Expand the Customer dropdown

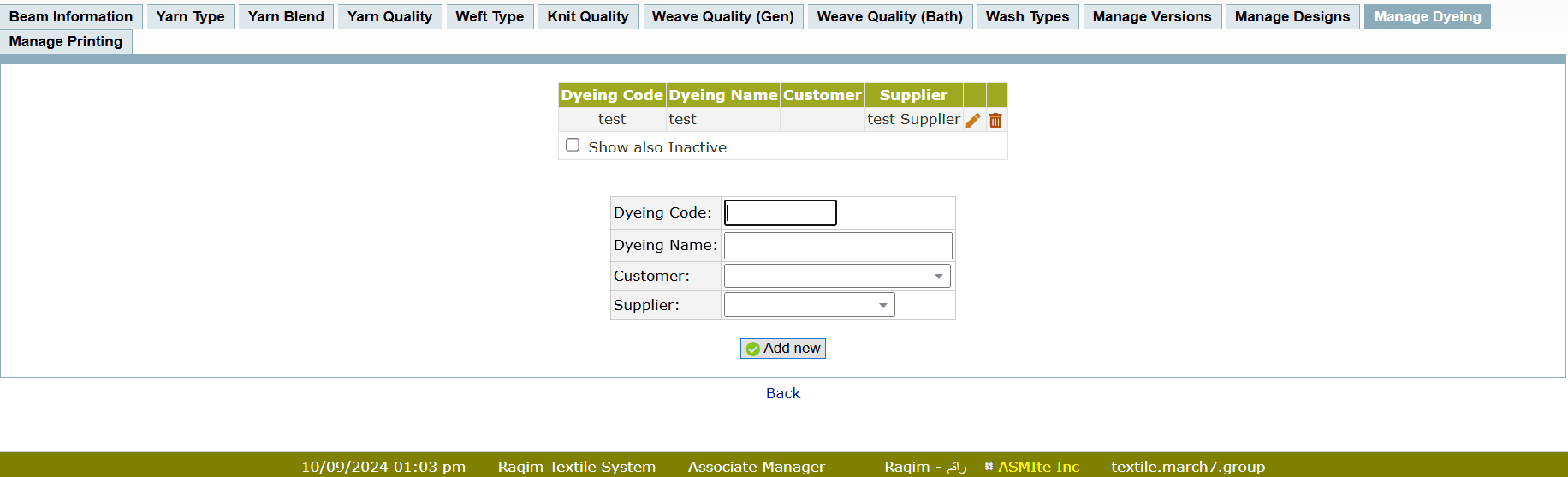pos(836,276)
